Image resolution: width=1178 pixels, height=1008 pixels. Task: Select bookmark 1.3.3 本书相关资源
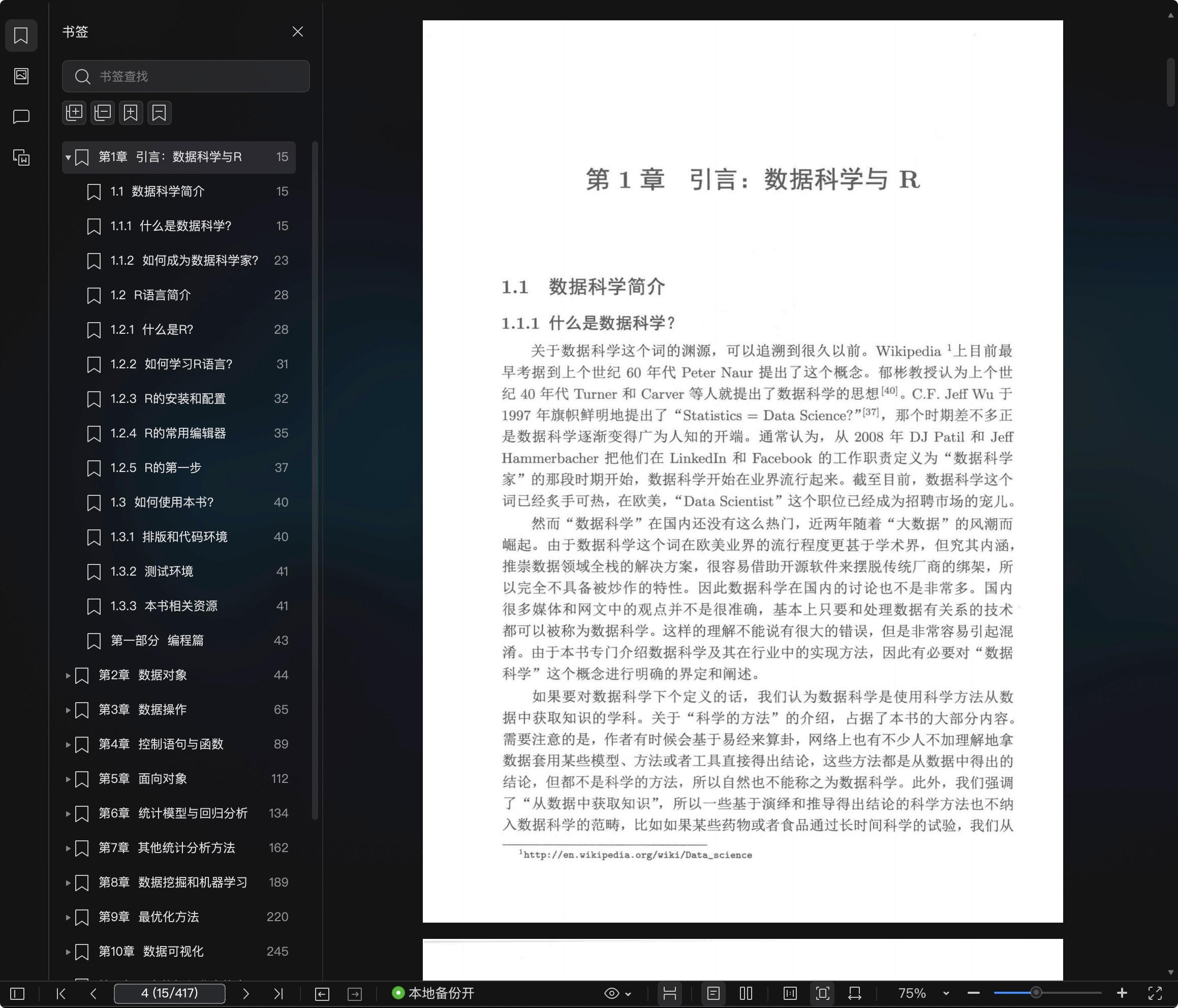(x=179, y=606)
